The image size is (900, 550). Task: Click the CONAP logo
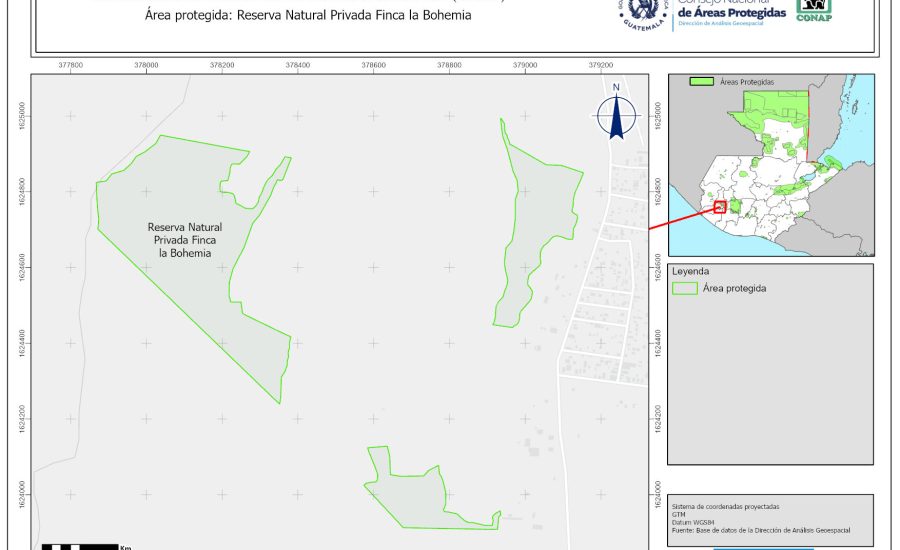814,10
